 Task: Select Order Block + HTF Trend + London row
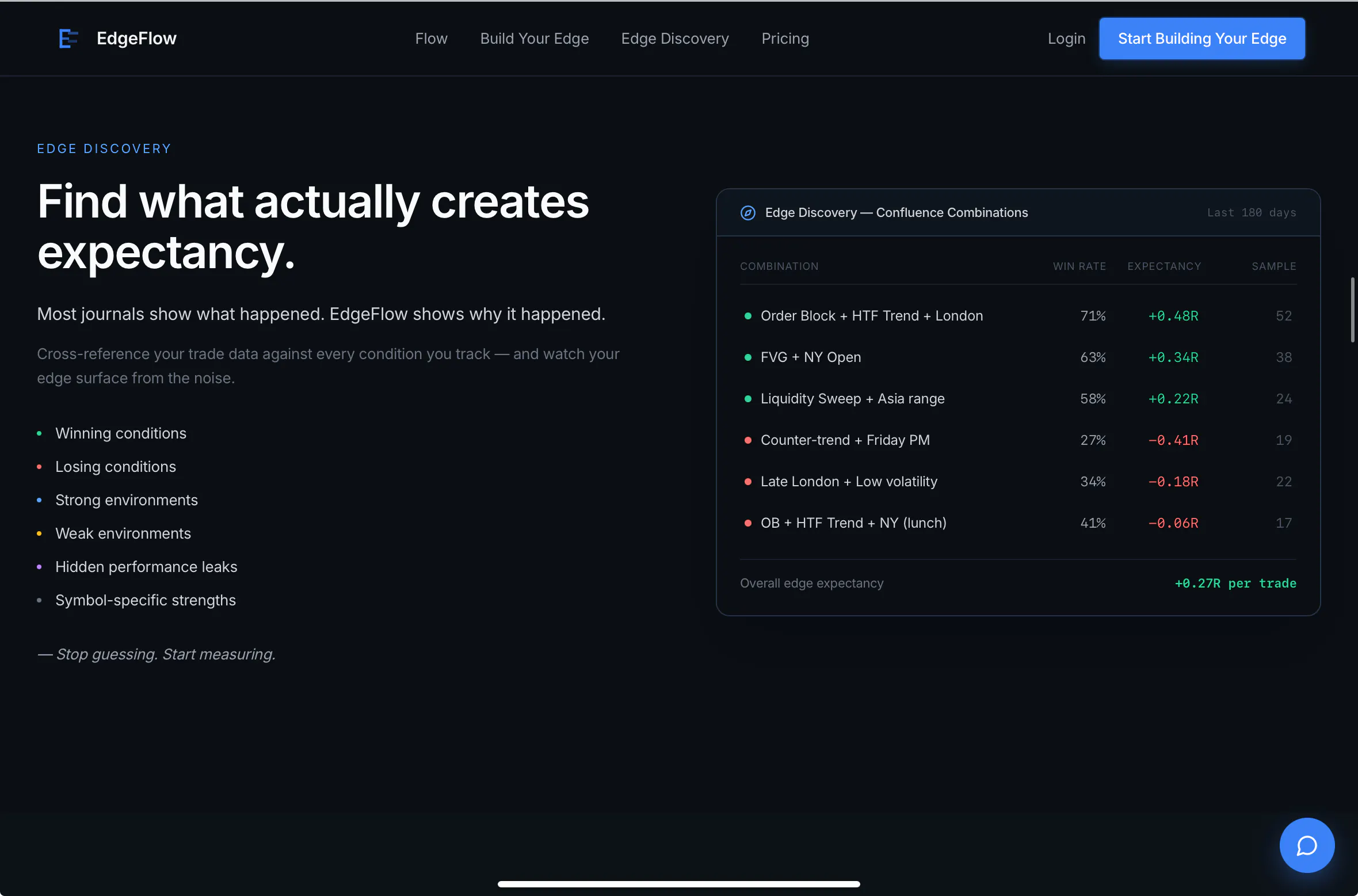coord(1018,316)
